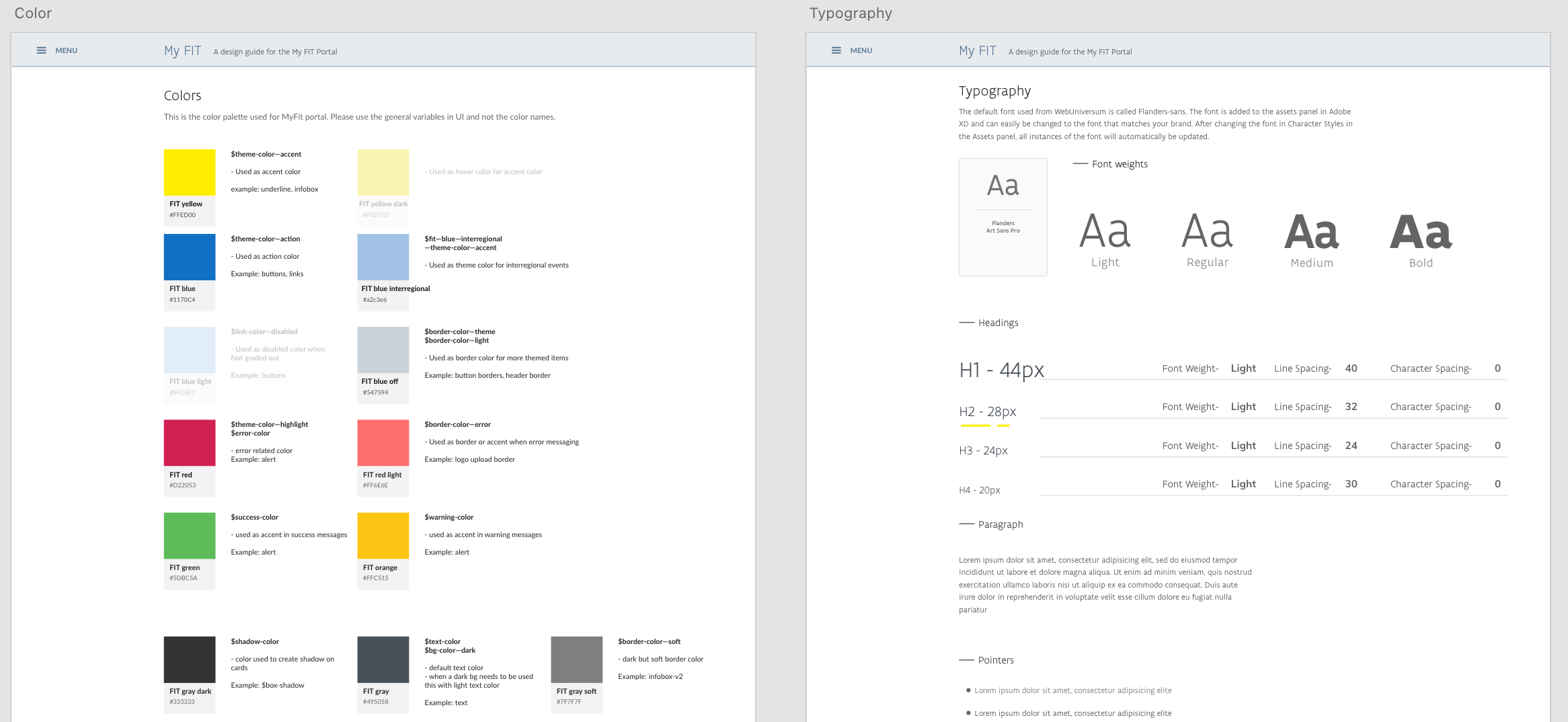
Task: Pick the FIT red color swatch
Action: (190, 442)
